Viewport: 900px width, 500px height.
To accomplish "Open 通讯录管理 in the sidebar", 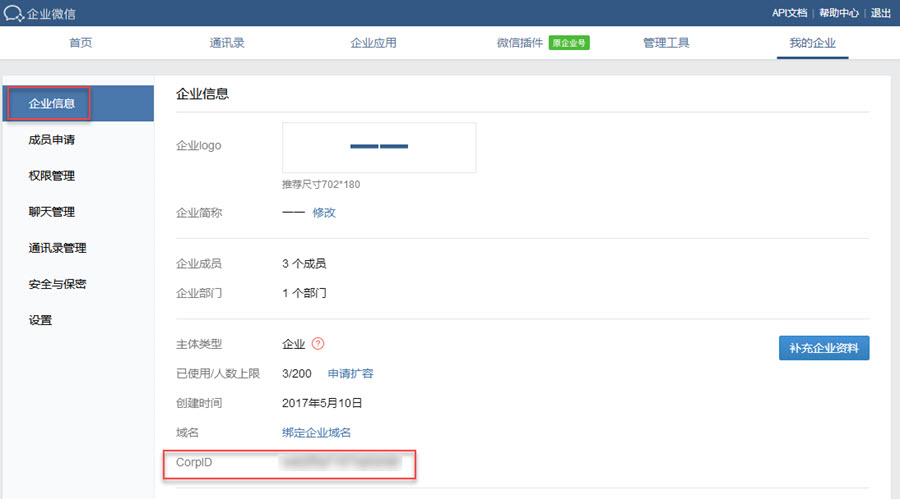I will tap(57, 248).
